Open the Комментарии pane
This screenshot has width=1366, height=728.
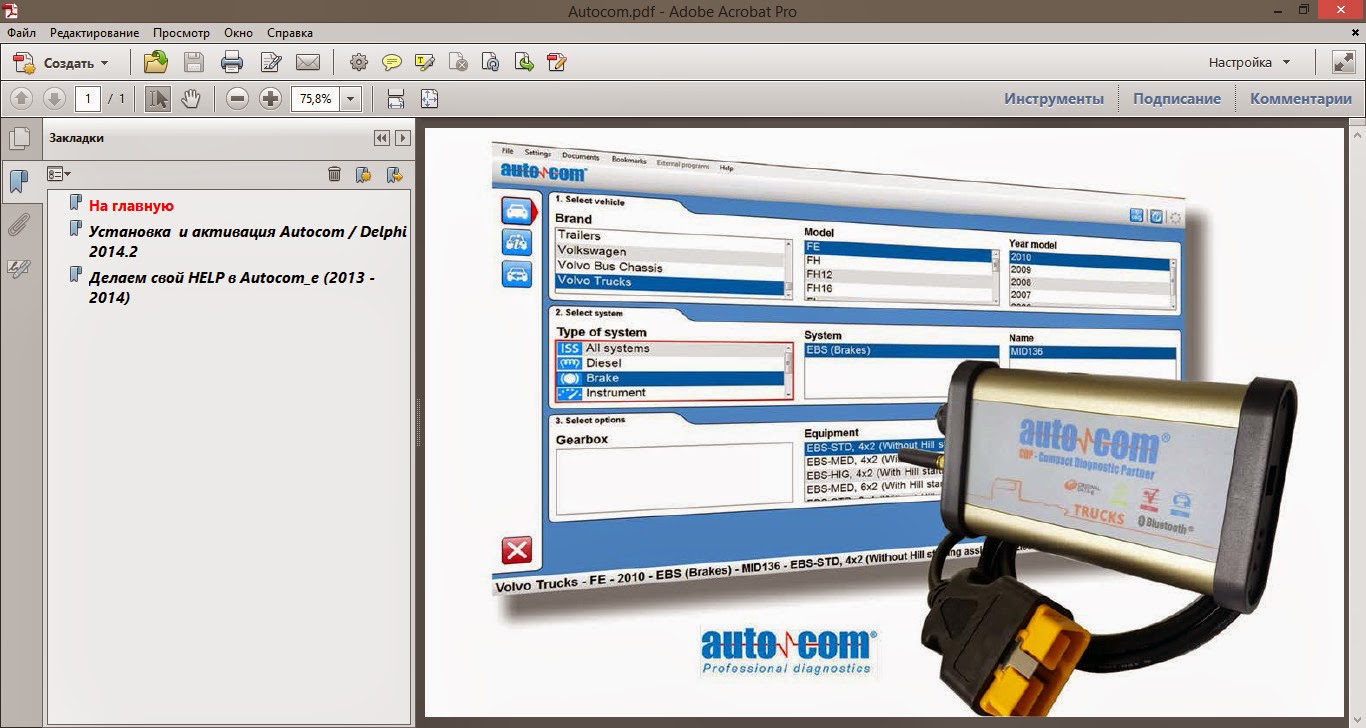coord(1301,99)
